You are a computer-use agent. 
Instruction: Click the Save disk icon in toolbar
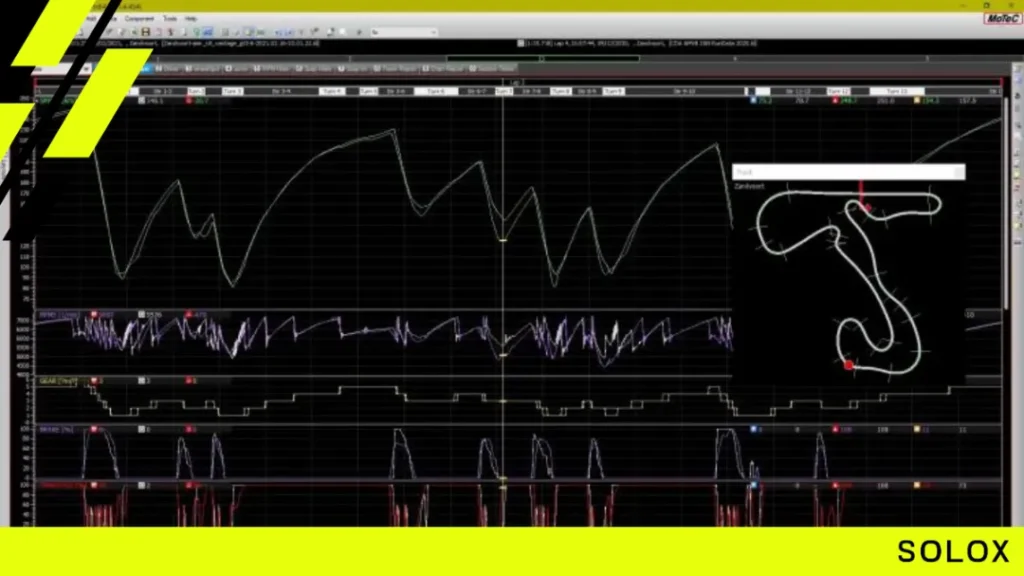pos(146,32)
